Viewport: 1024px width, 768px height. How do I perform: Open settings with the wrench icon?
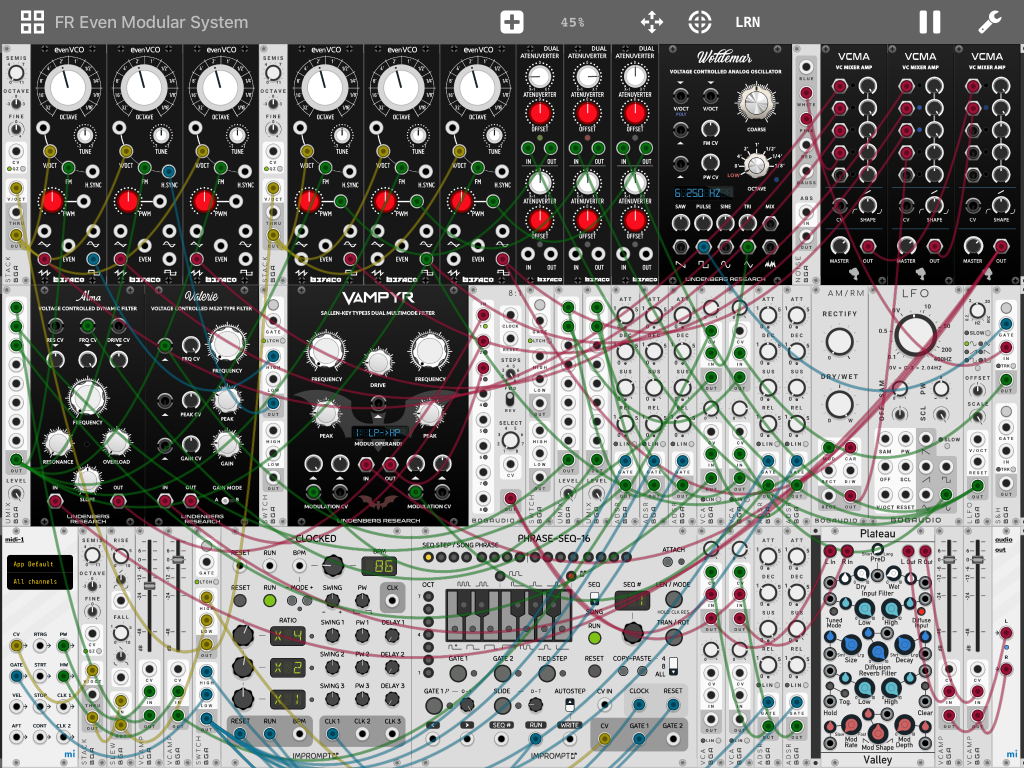[x=989, y=22]
